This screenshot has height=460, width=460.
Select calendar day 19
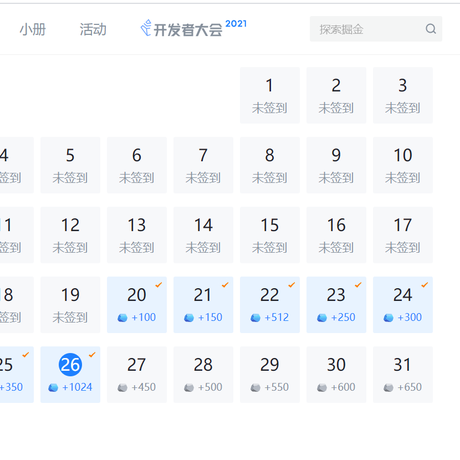pyautogui.click(x=70, y=305)
